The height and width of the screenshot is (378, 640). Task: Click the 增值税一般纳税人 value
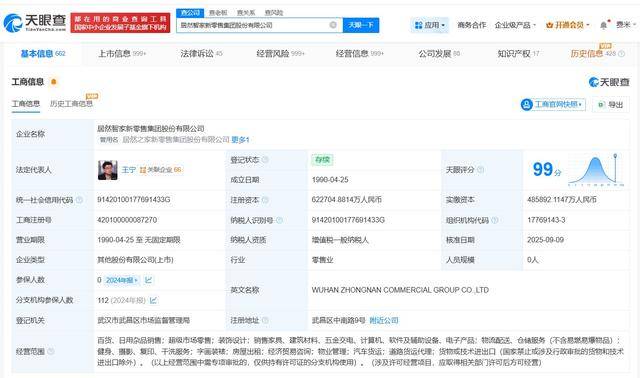coord(340,240)
